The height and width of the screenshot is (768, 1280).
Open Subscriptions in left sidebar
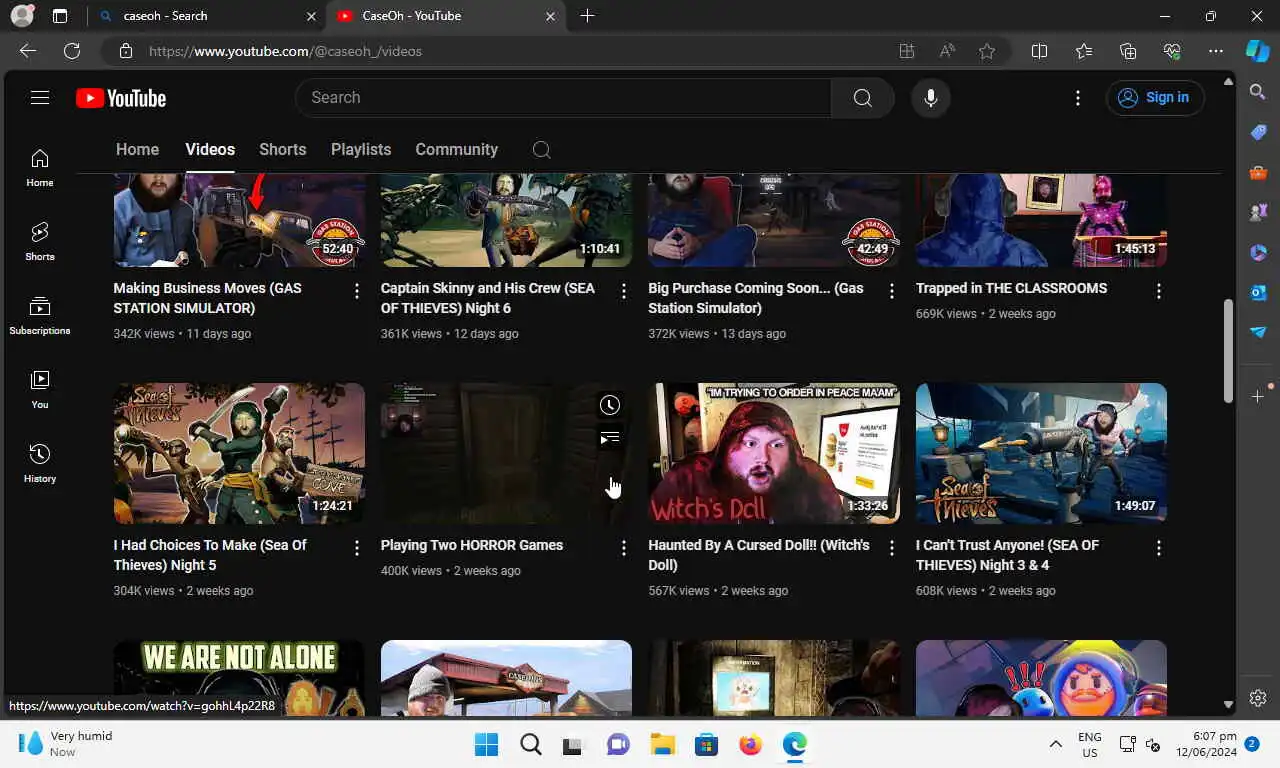(40, 316)
